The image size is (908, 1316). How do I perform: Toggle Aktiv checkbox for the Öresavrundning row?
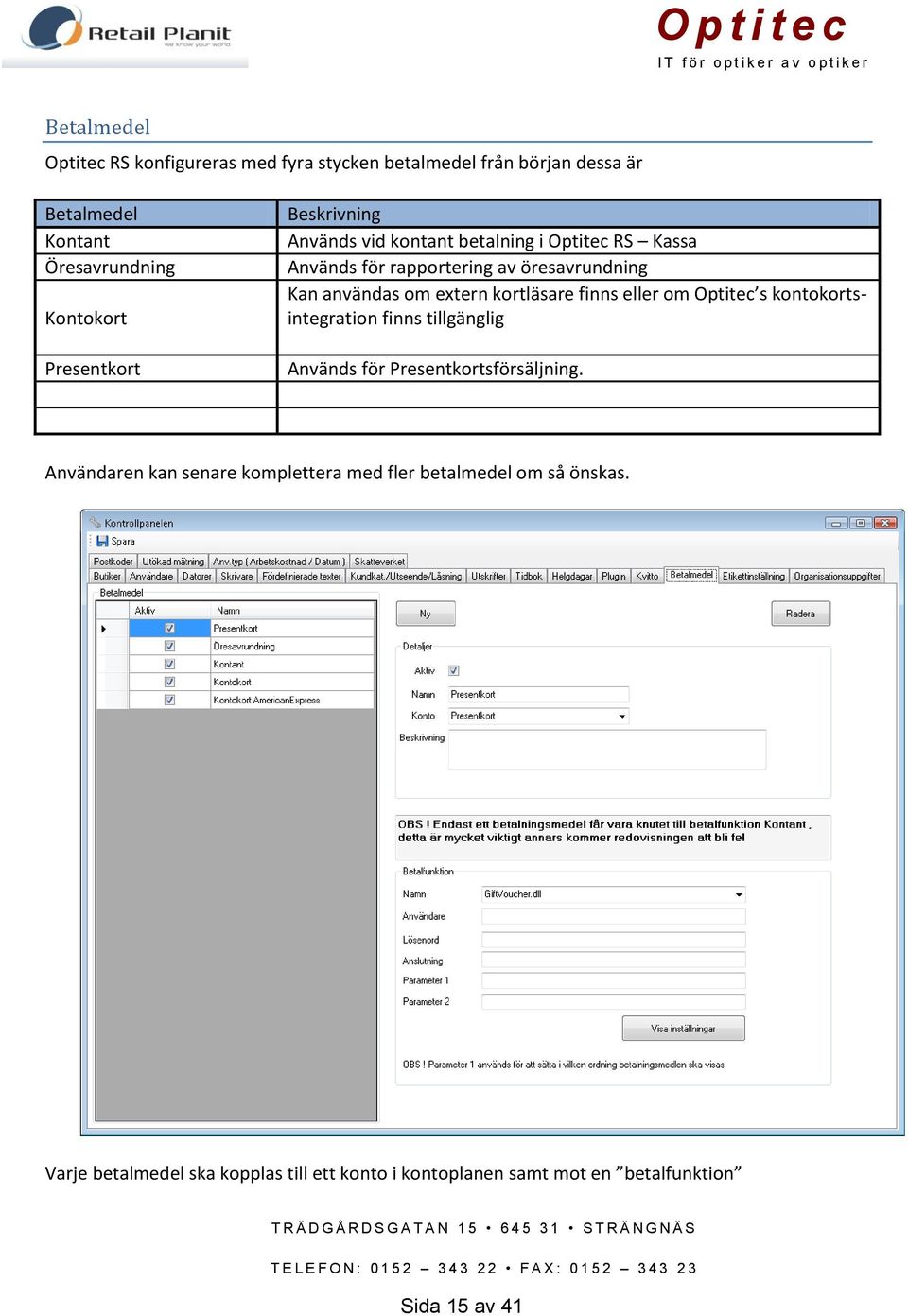169,647
